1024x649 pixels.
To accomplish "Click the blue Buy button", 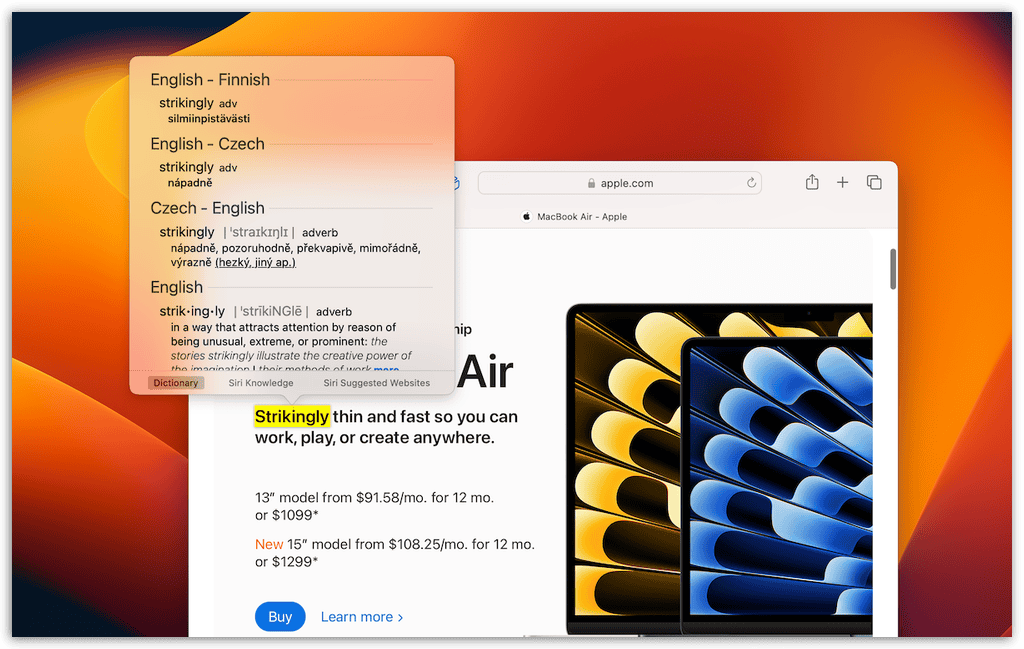I will point(280,616).
